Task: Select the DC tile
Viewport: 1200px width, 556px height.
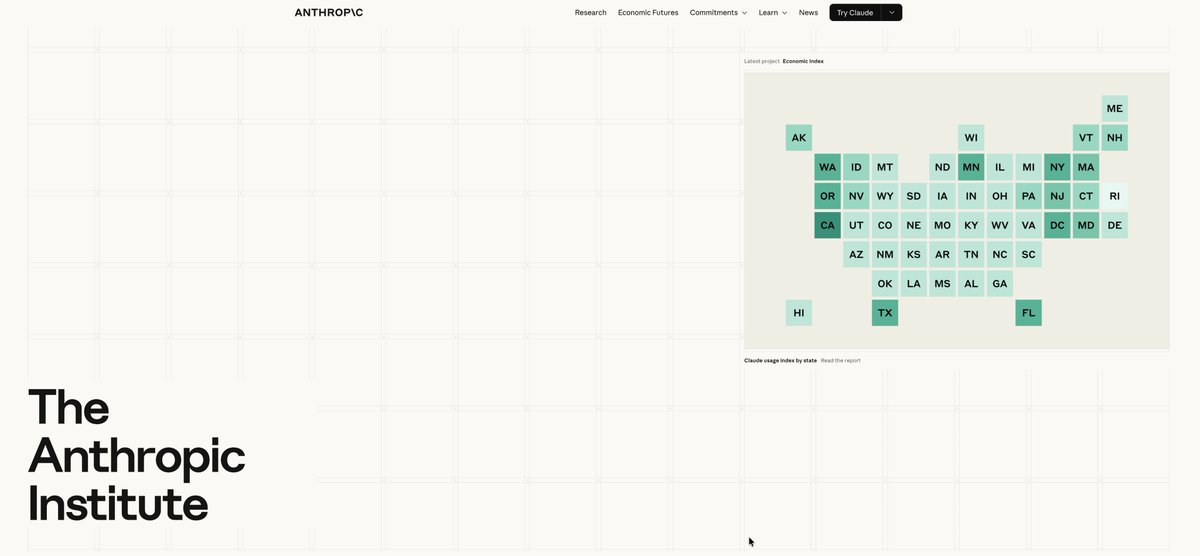Action: click(1057, 225)
